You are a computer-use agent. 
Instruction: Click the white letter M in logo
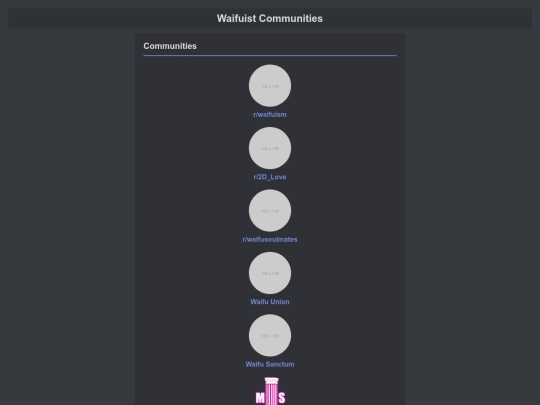260,398
